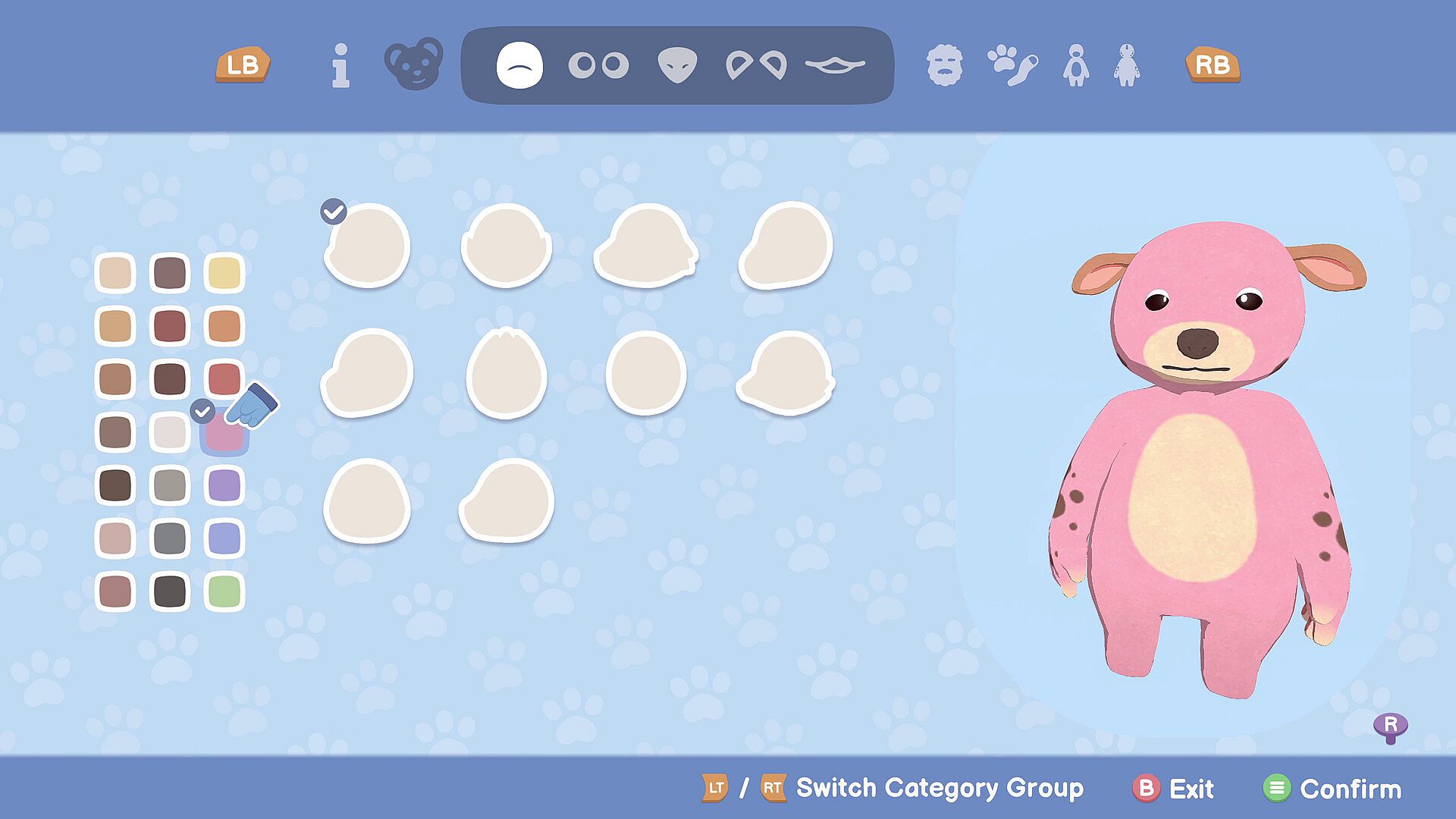Select the green color swatch
Image resolution: width=1456 pixels, height=819 pixels.
(224, 591)
